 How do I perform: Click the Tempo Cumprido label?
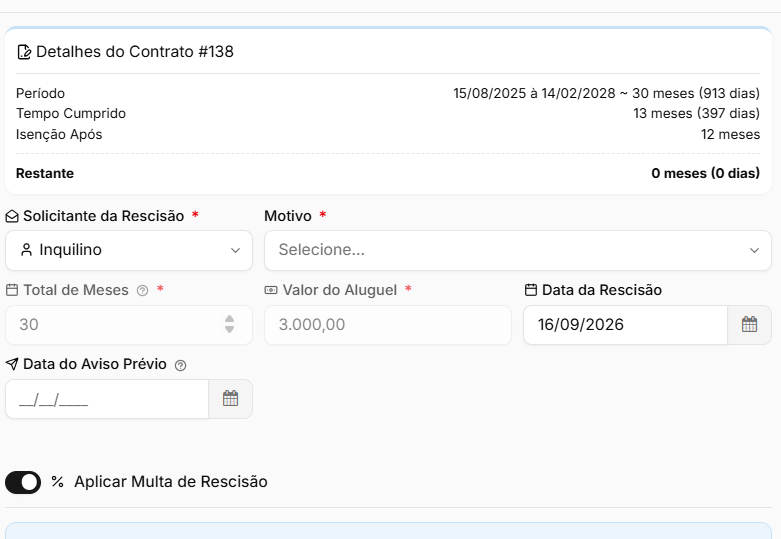click(71, 114)
